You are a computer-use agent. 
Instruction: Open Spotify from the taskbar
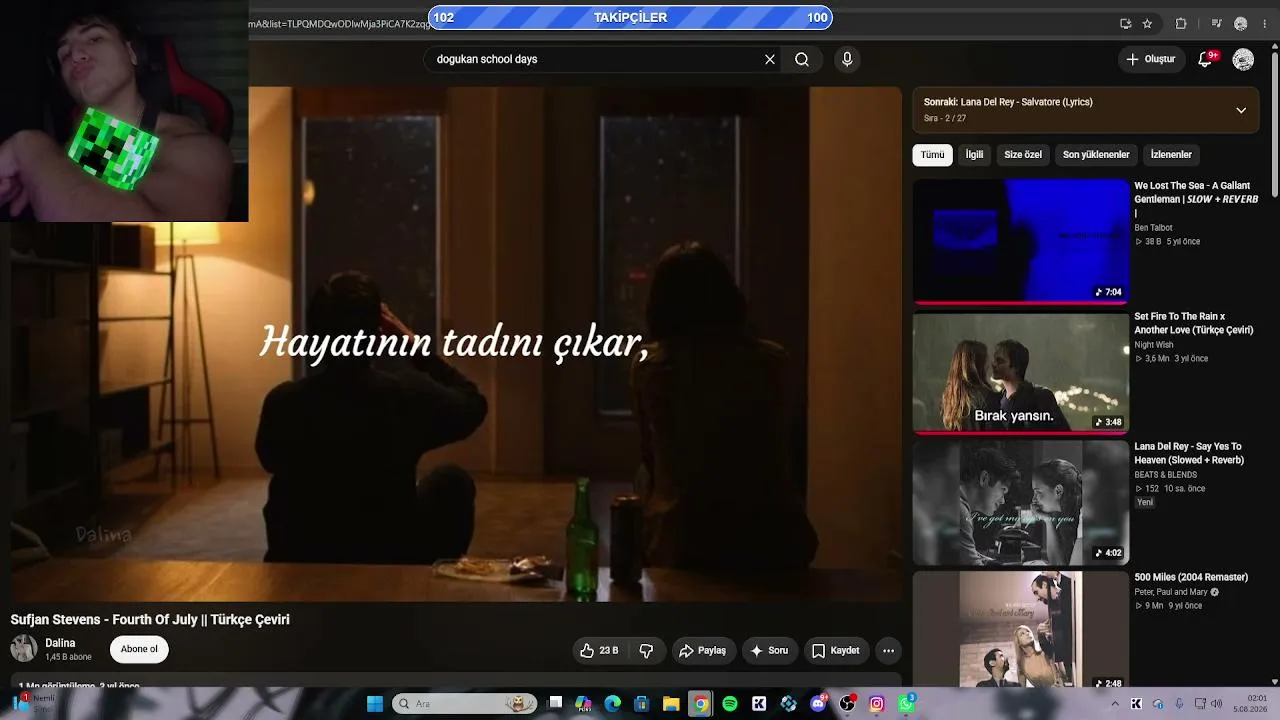730,704
